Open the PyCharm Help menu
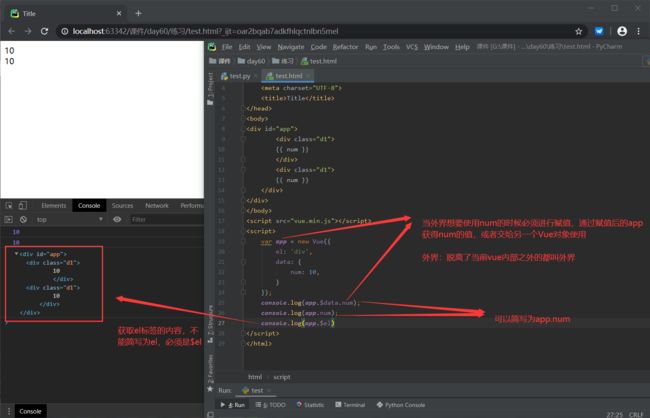This screenshot has height=418, width=650. [x=462, y=47]
